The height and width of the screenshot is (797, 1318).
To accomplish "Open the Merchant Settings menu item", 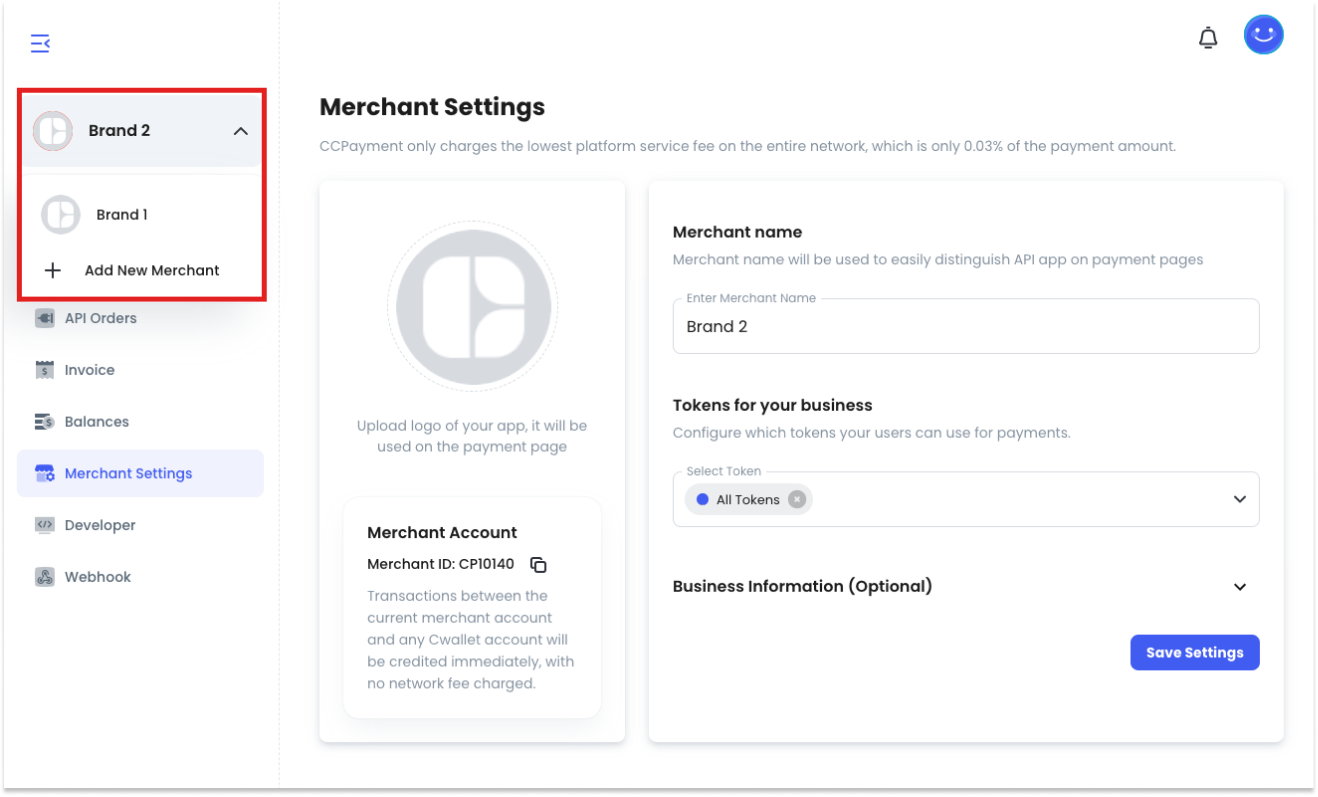I will [x=140, y=474].
